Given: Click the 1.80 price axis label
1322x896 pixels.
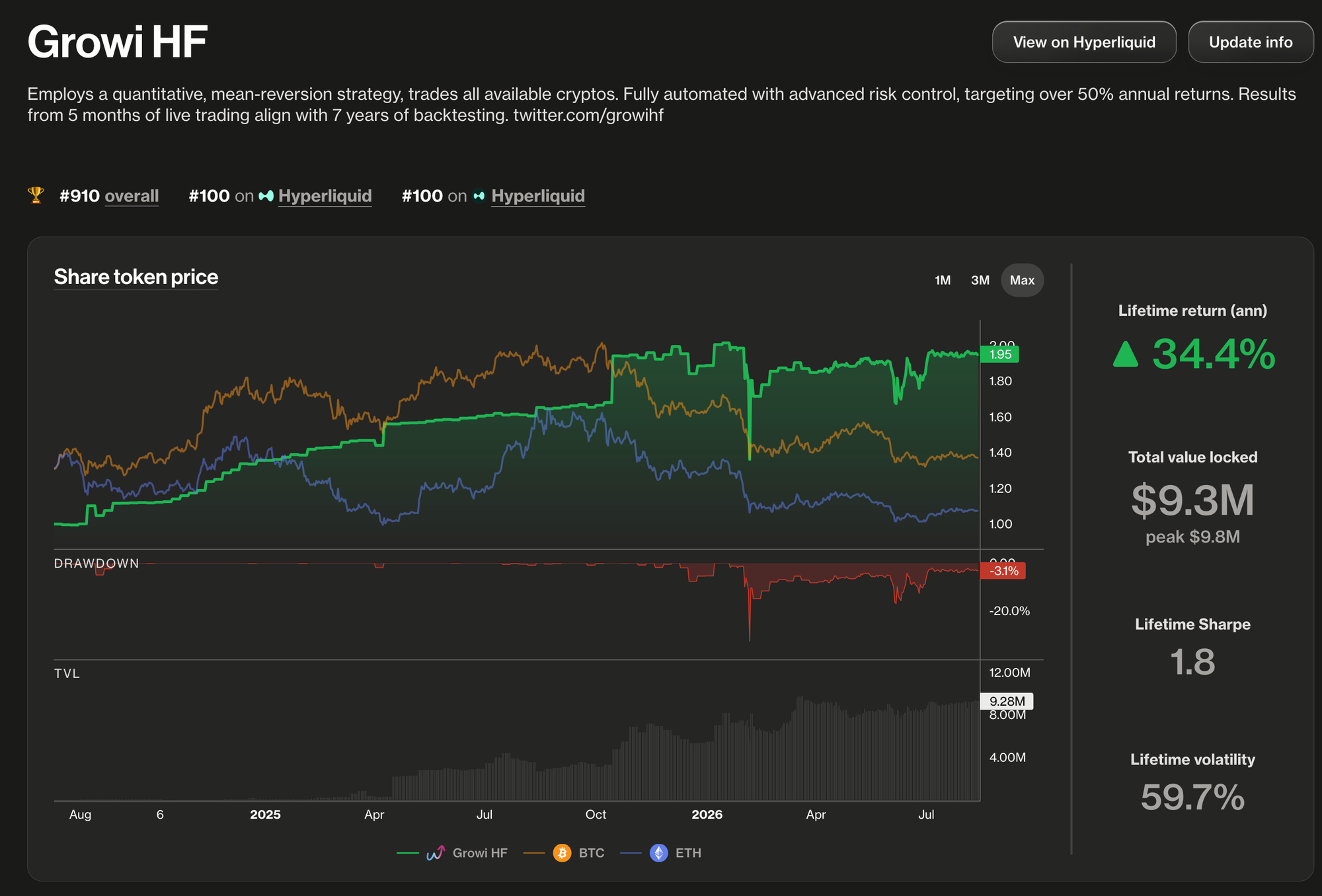Looking at the screenshot, I should coord(1001,381).
